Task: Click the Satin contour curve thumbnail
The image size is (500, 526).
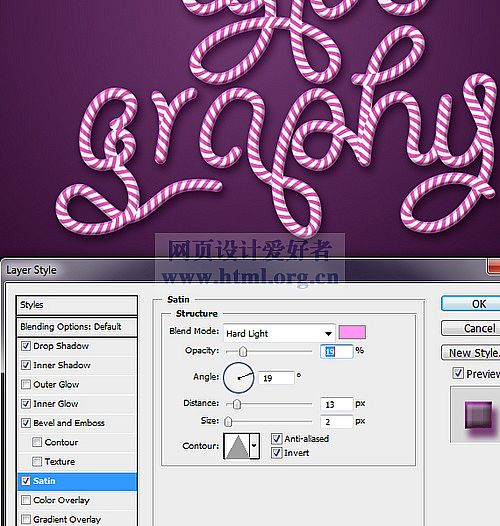Action: click(237, 446)
